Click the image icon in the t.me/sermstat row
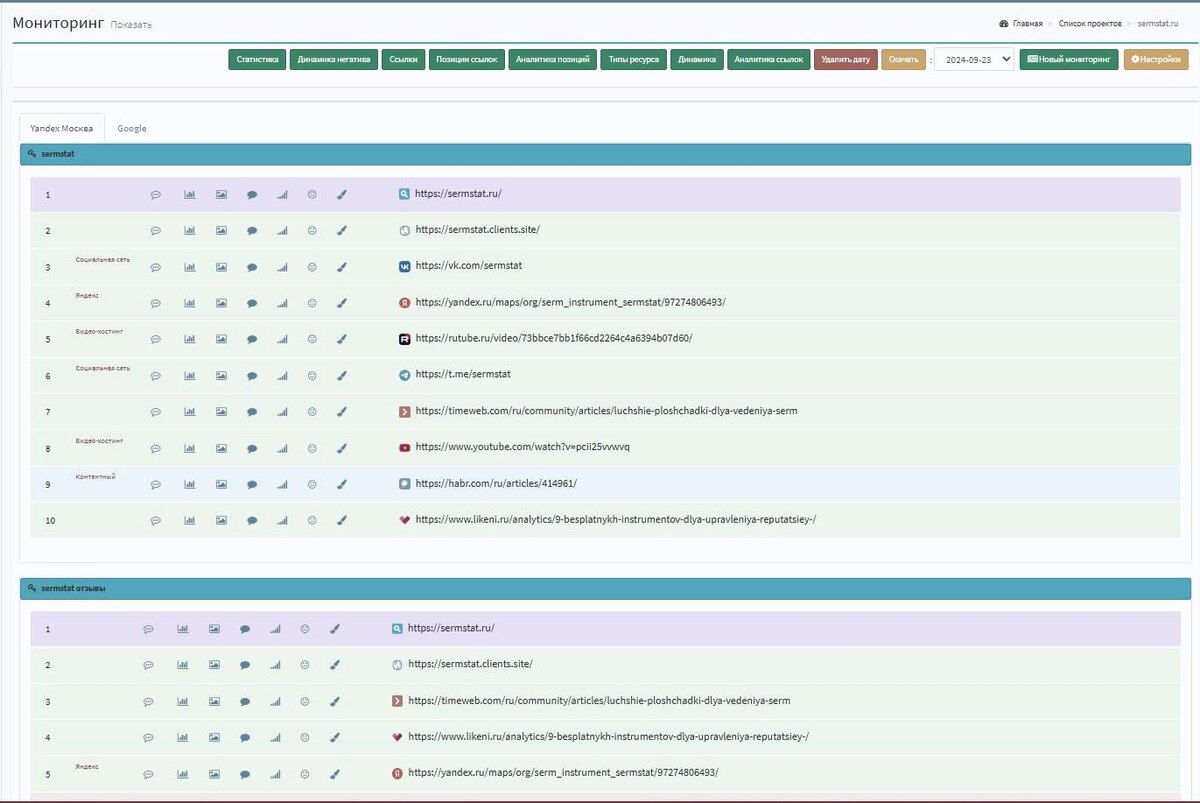Viewport: 1200px width, 803px height. [x=221, y=376]
